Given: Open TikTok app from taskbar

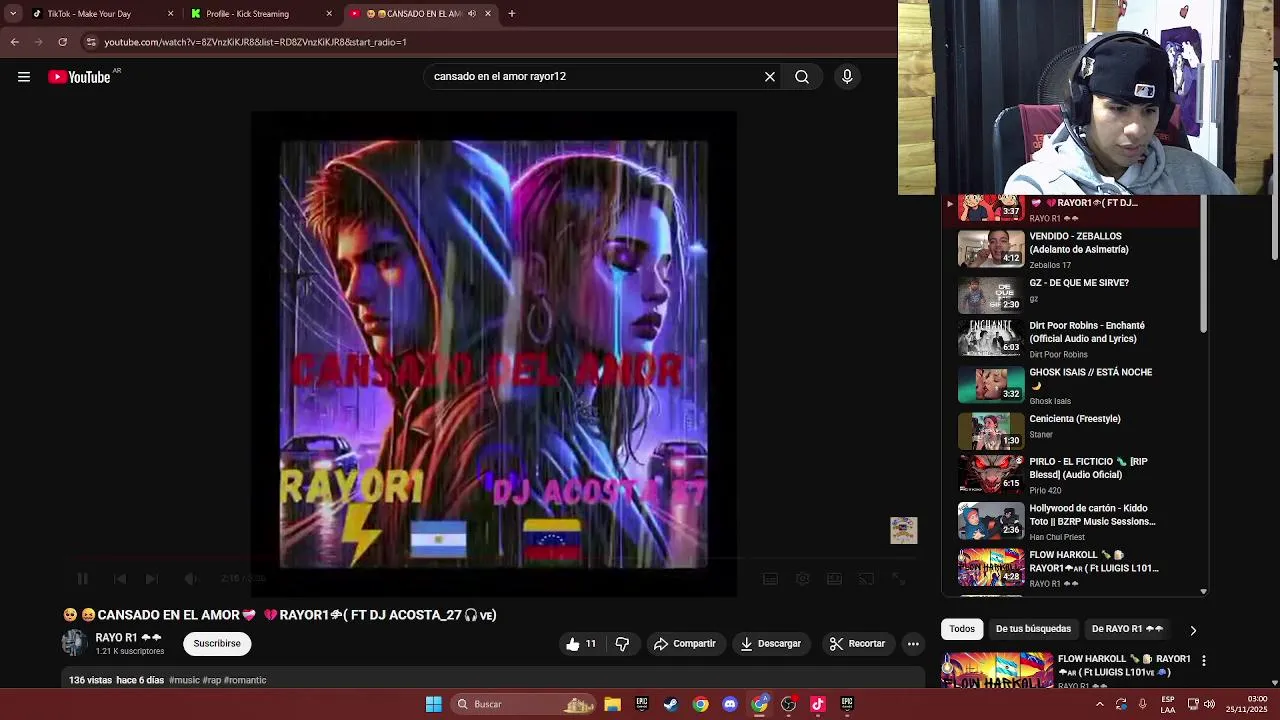Looking at the screenshot, I should click(818, 704).
